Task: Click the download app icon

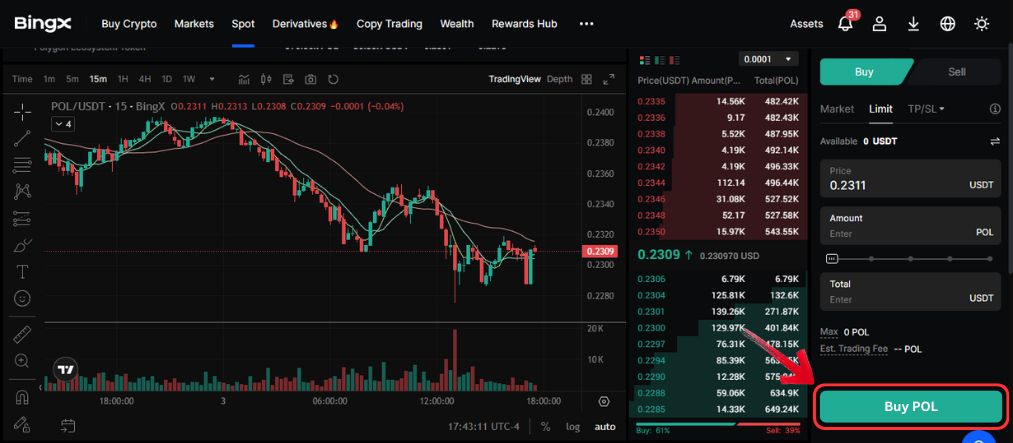Action: [914, 24]
